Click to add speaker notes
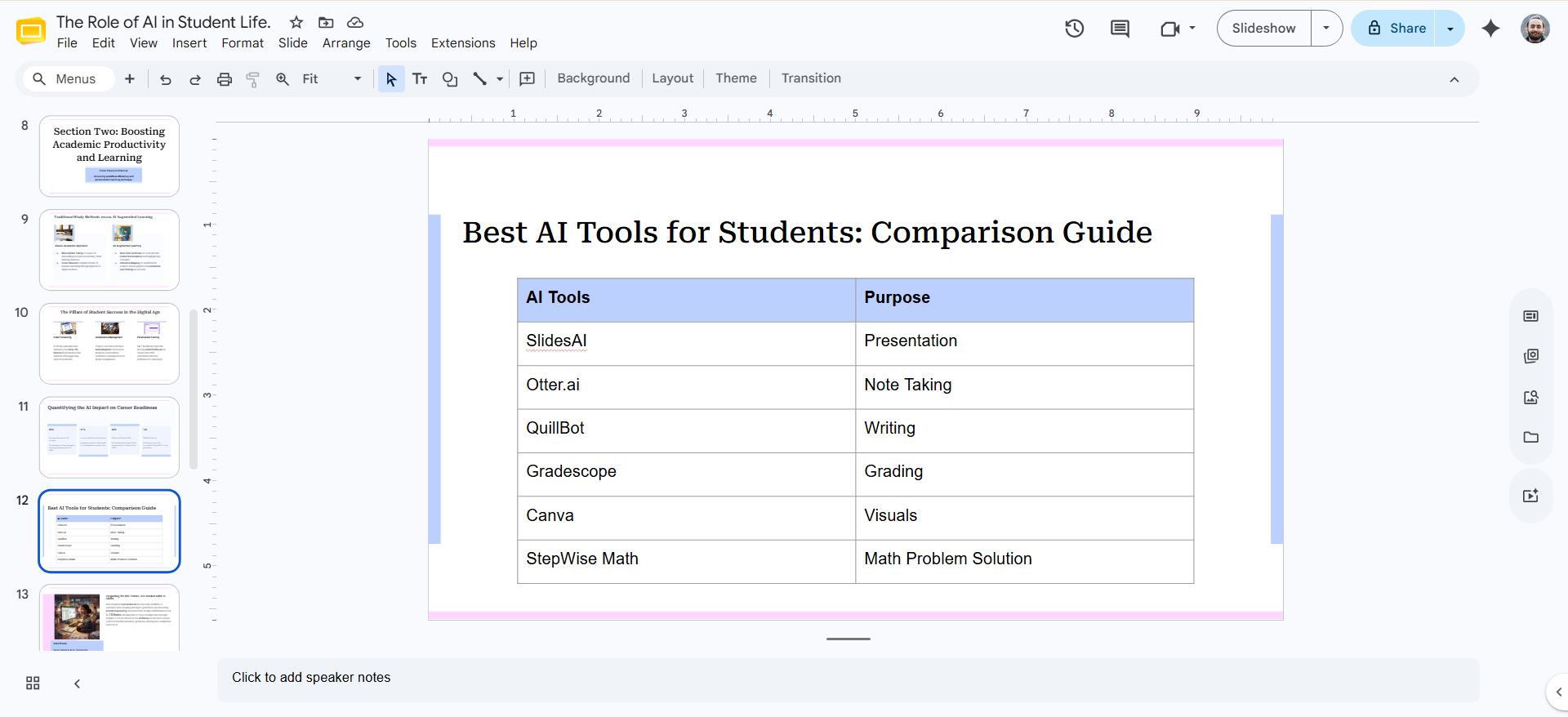This screenshot has height=717, width=1568. [x=848, y=679]
